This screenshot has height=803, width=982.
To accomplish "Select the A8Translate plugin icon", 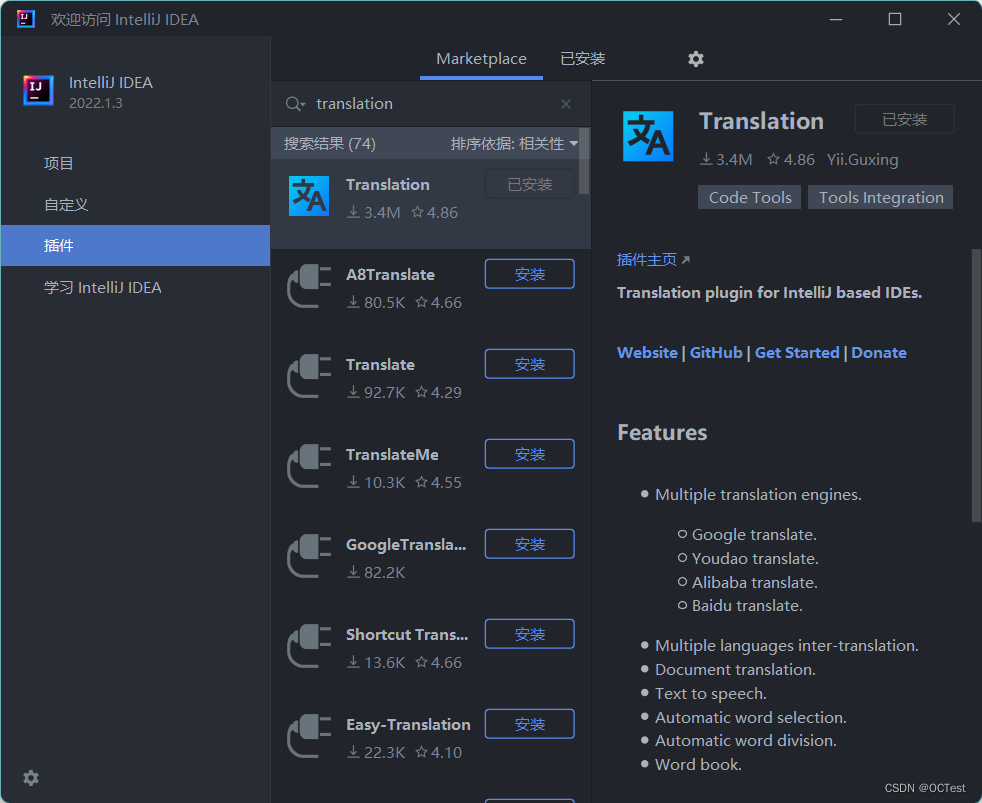I will coord(309,286).
